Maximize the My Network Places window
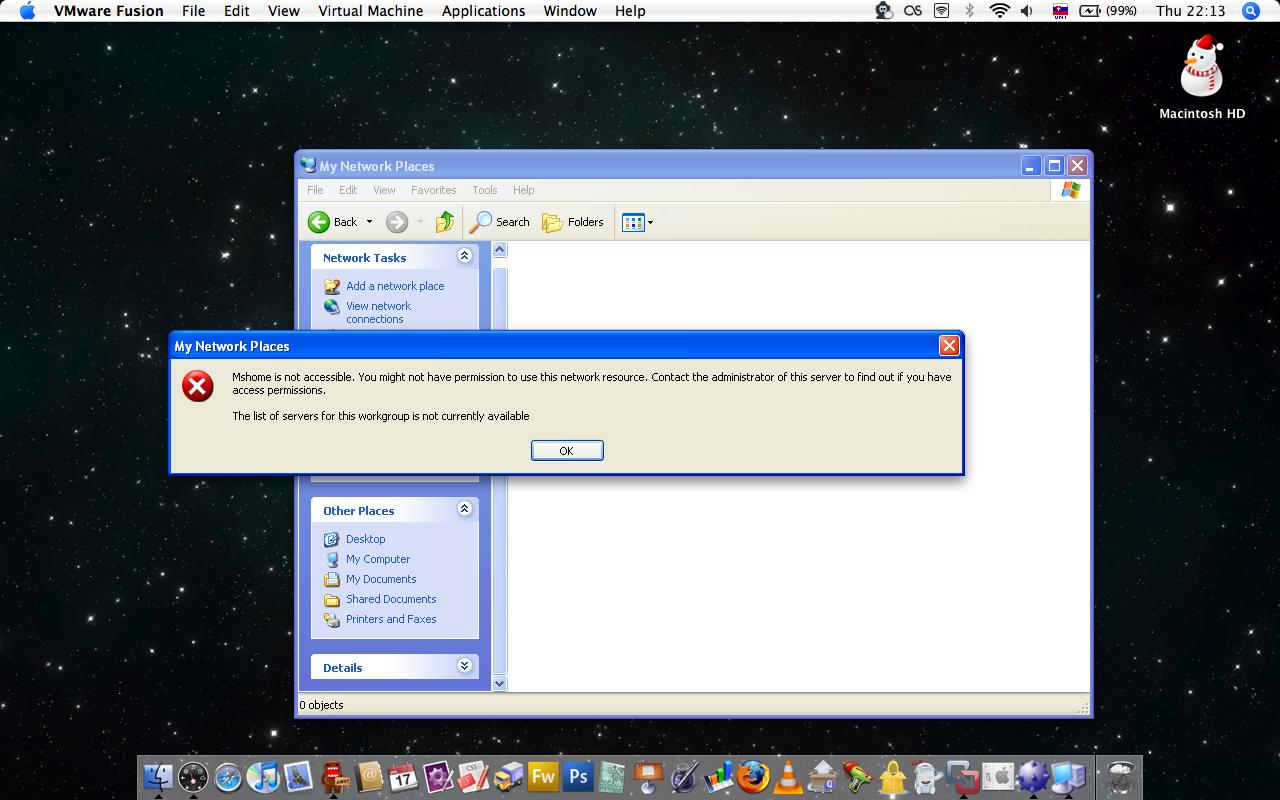This screenshot has height=800, width=1280. point(1054,166)
